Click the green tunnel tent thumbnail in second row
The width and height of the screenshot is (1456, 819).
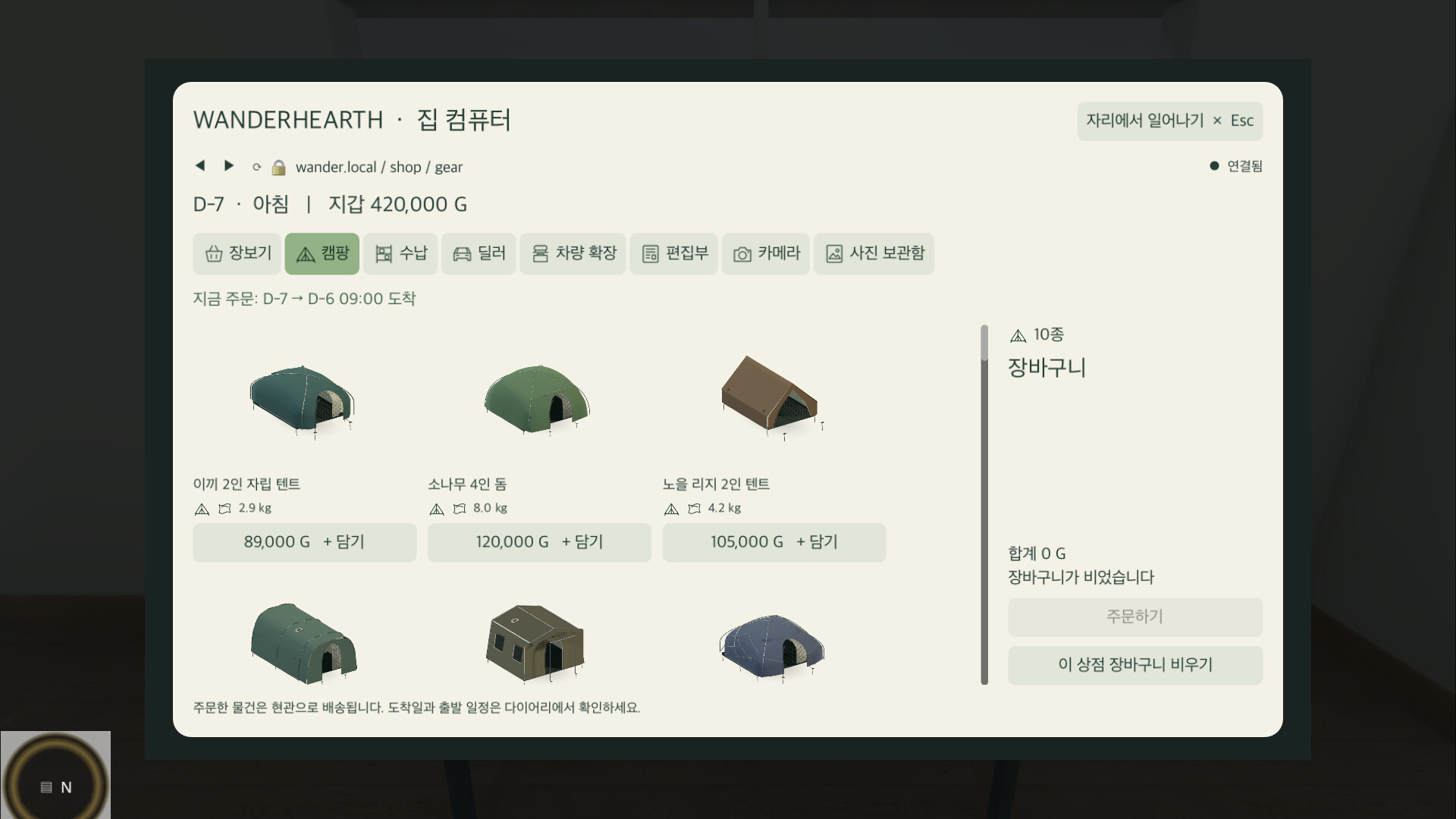click(x=303, y=642)
